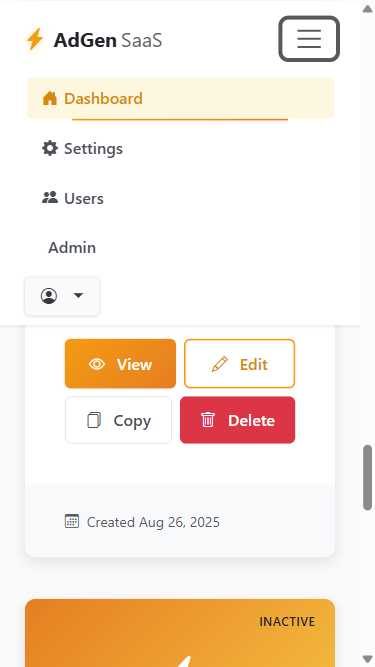
Task: Click the Copy button
Action: pyautogui.click(x=118, y=420)
